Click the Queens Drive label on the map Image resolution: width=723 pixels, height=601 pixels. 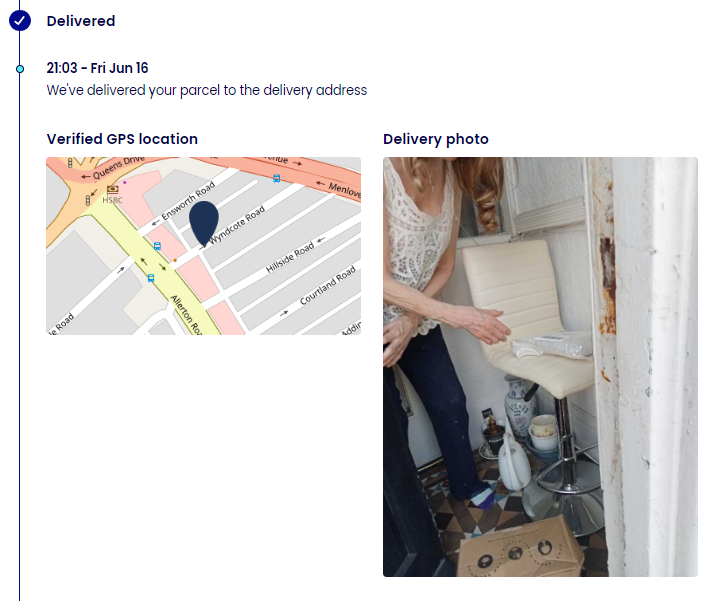click(x=119, y=168)
